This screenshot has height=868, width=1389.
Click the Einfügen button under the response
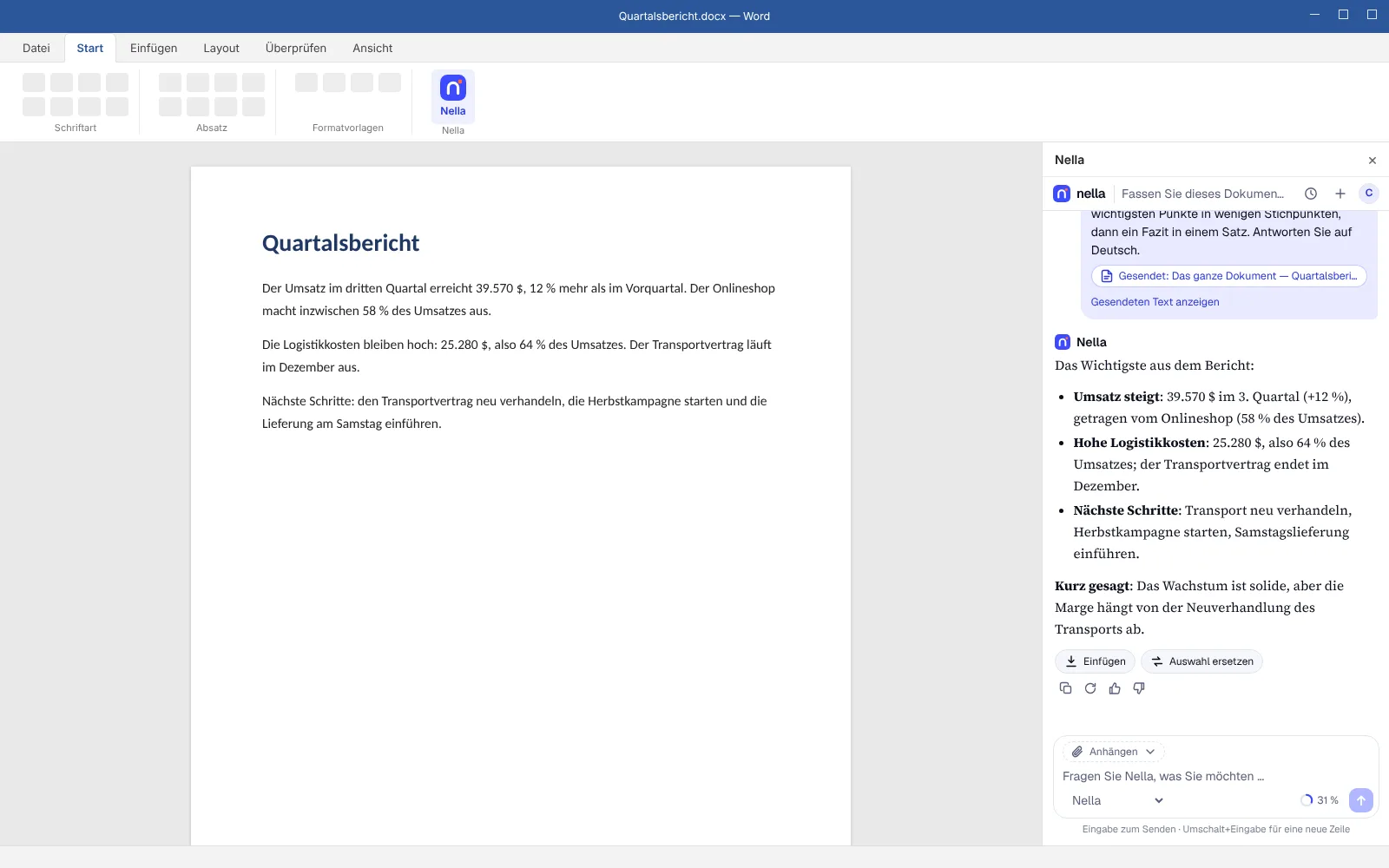pos(1095,661)
